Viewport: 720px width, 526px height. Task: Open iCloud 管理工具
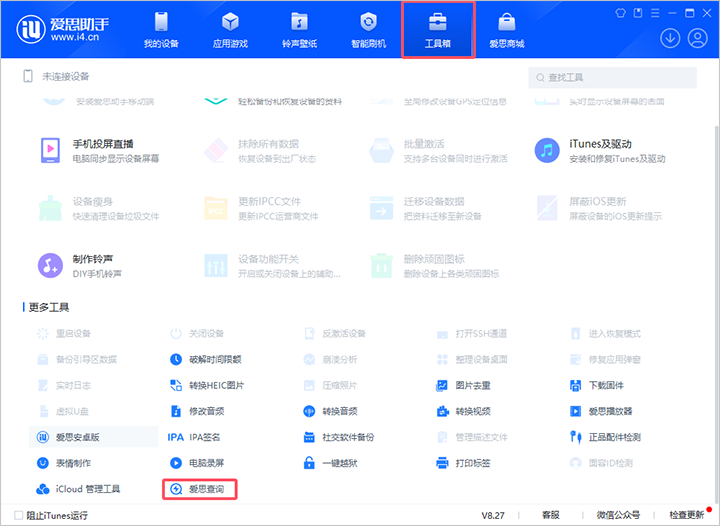[78, 489]
